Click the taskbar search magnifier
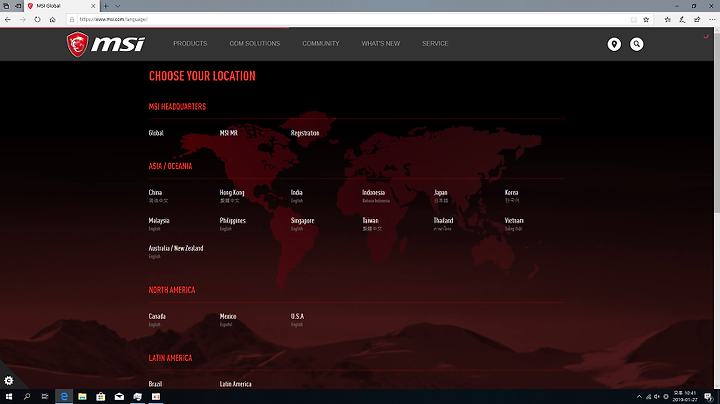Screen dimensions: 720x404 (x=27, y=396)
